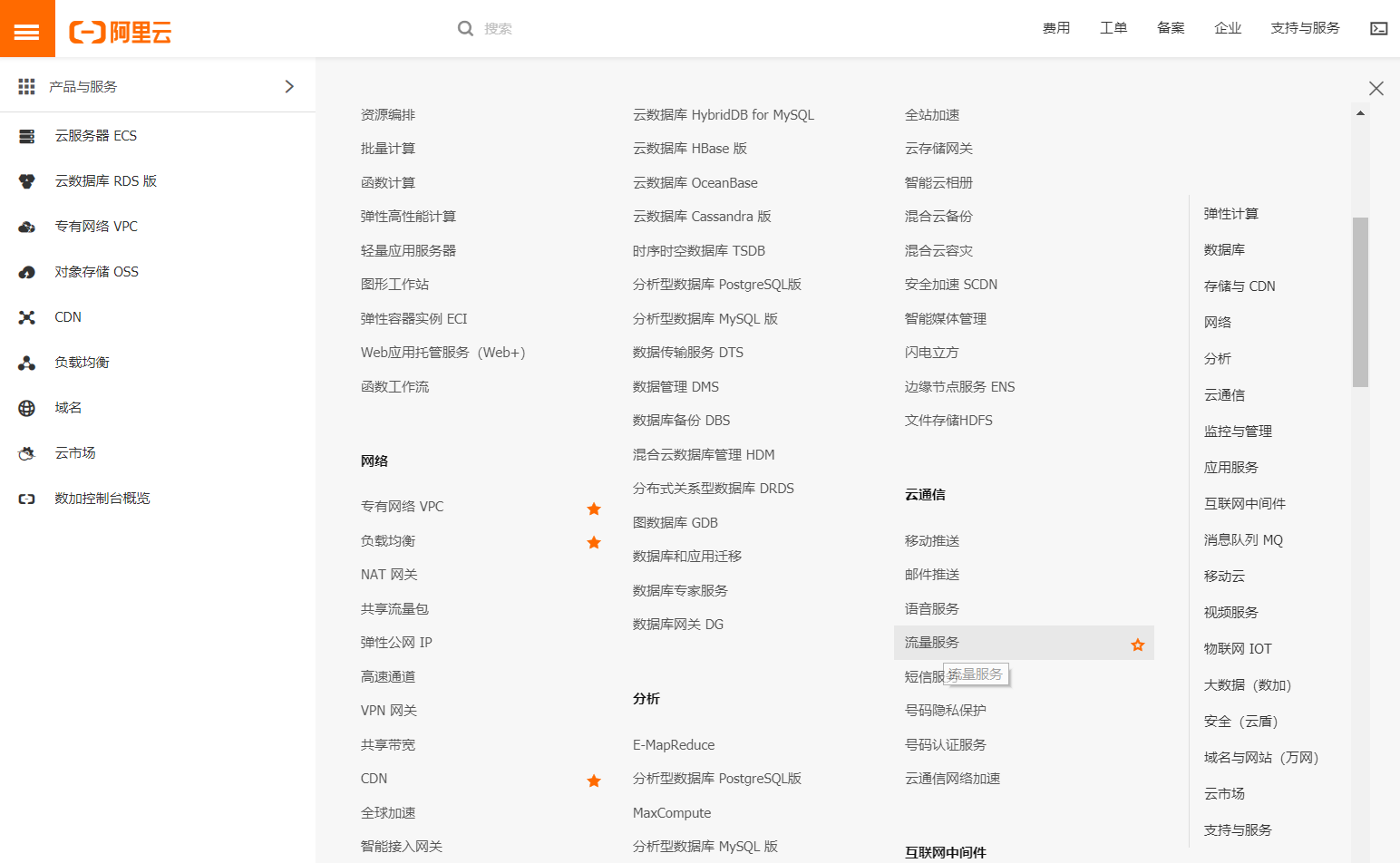
Task: Unfavorite 负载均衡 star in product list
Action: point(594,542)
